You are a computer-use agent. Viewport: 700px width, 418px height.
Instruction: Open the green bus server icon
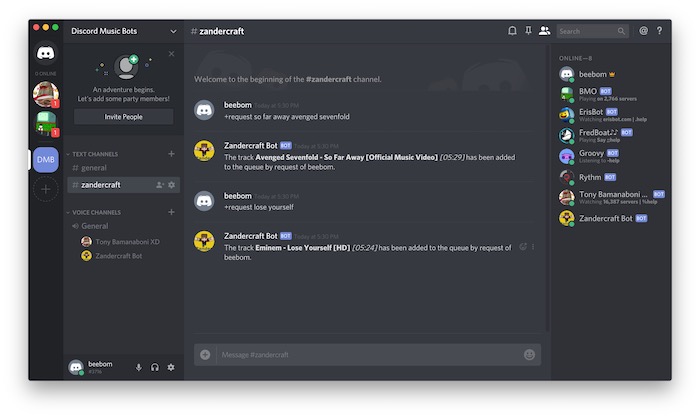46,123
